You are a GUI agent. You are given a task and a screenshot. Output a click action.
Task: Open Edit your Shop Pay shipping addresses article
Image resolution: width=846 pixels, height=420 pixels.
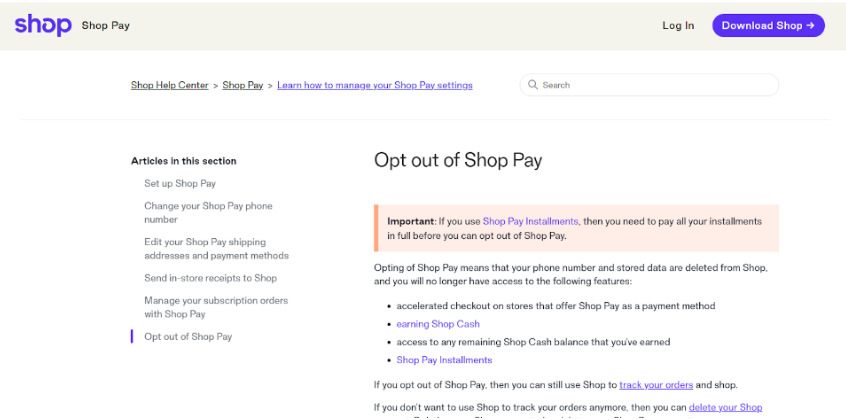216,249
